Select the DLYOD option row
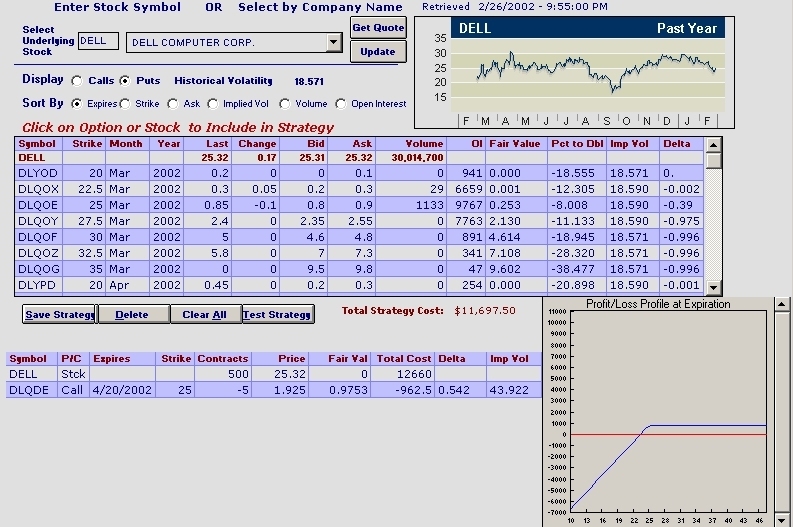This screenshot has height=527, width=793. point(359,173)
